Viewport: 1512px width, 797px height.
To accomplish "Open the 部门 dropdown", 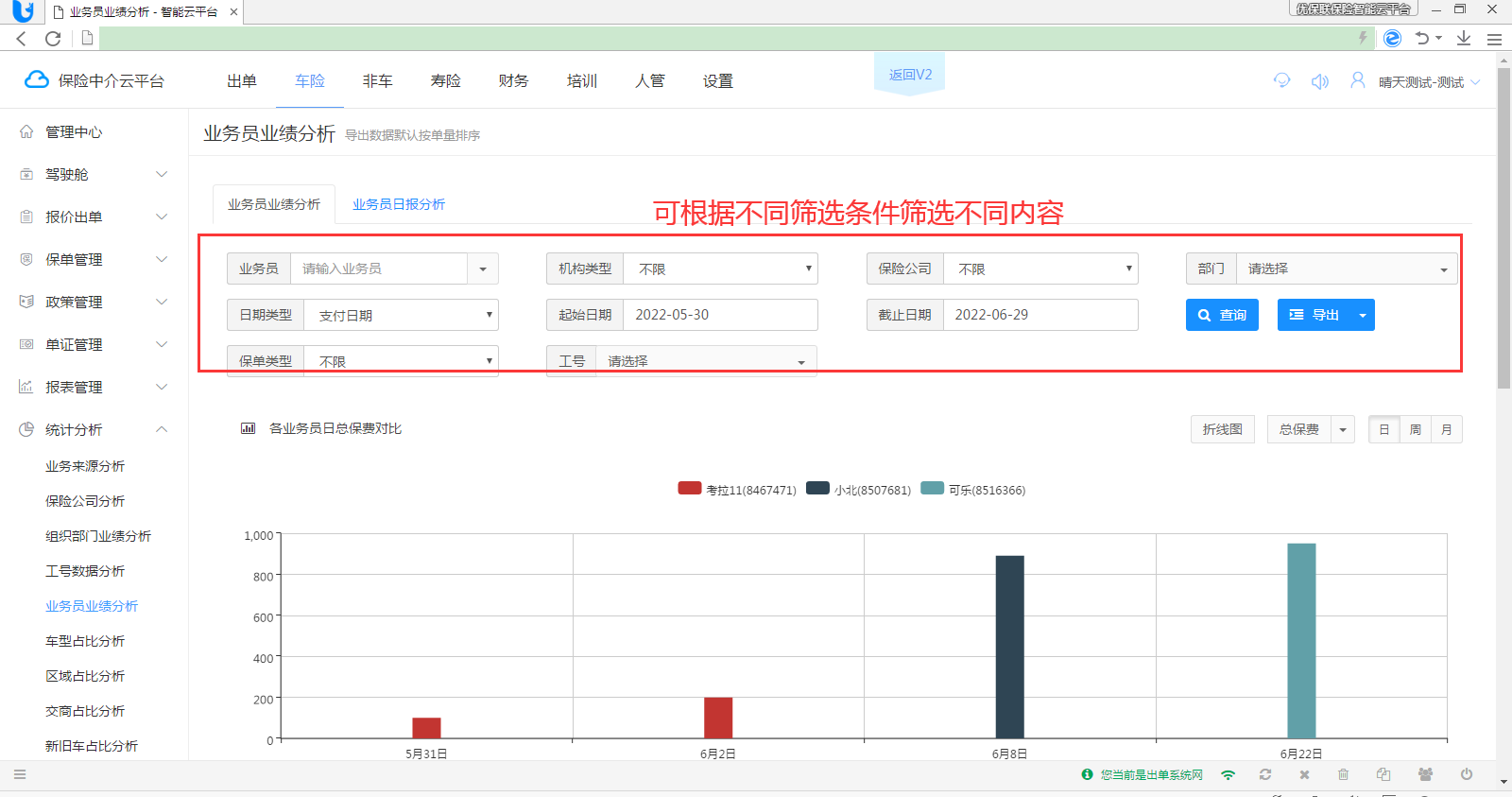I will tap(1347, 269).
